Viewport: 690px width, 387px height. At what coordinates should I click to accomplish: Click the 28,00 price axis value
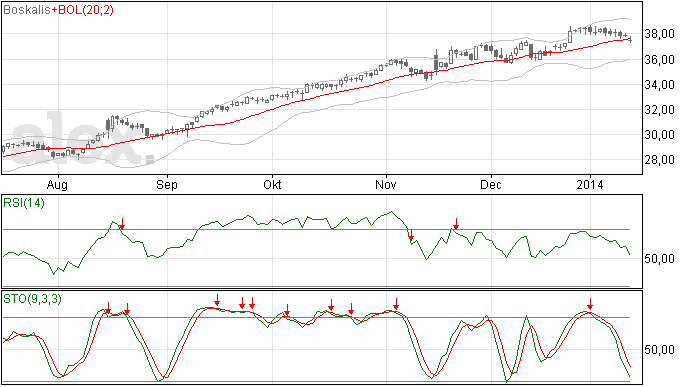(x=659, y=160)
